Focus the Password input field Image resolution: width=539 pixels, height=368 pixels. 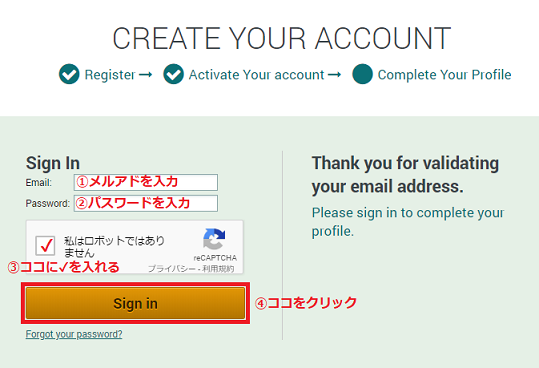146,203
